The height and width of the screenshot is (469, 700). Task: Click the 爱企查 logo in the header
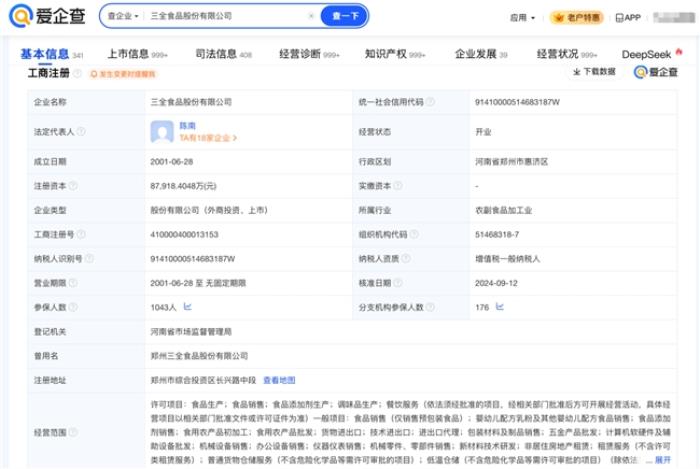pyautogui.click(x=47, y=16)
